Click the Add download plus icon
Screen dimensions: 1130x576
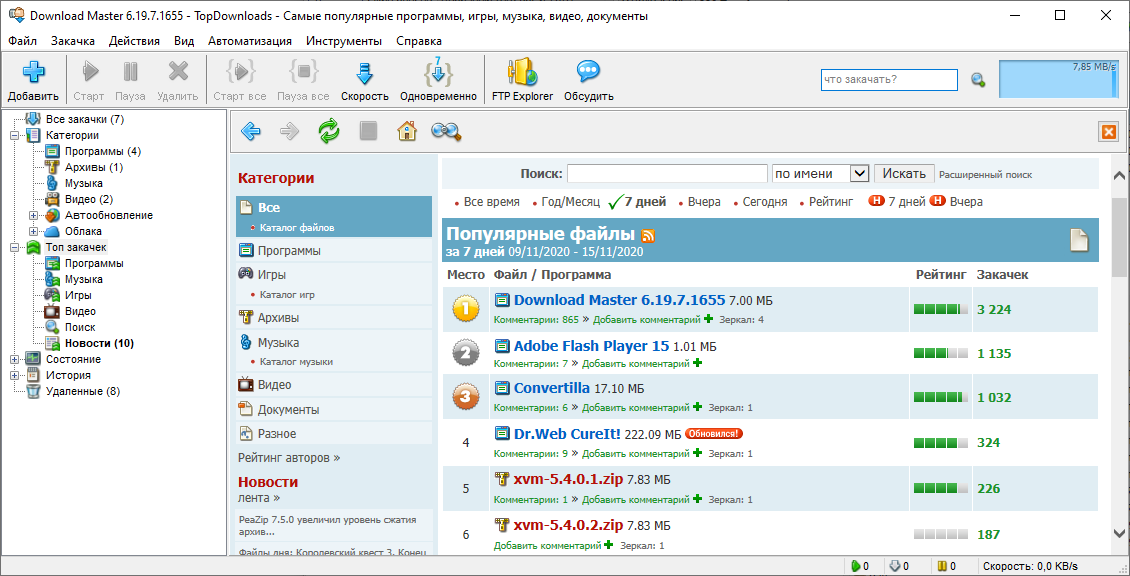[33, 72]
